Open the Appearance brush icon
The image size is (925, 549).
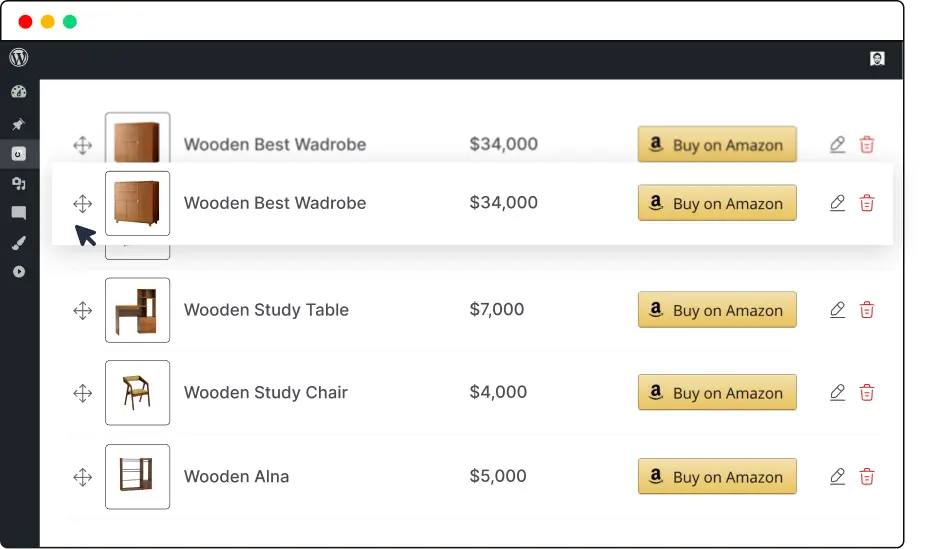pyautogui.click(x=19, y=242)
